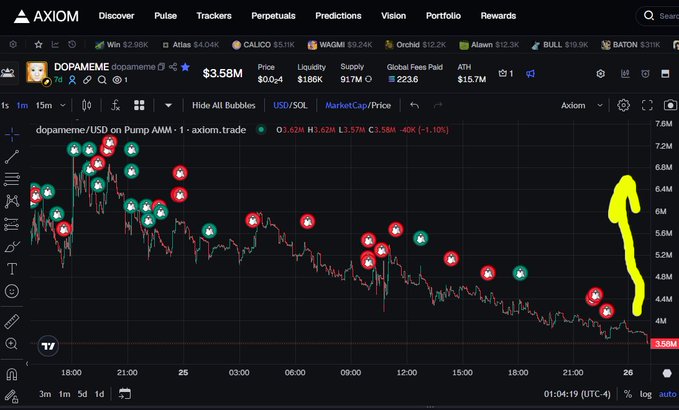
Task: Expand the dropdown arrow after layout grid
Action: [168, 105]
